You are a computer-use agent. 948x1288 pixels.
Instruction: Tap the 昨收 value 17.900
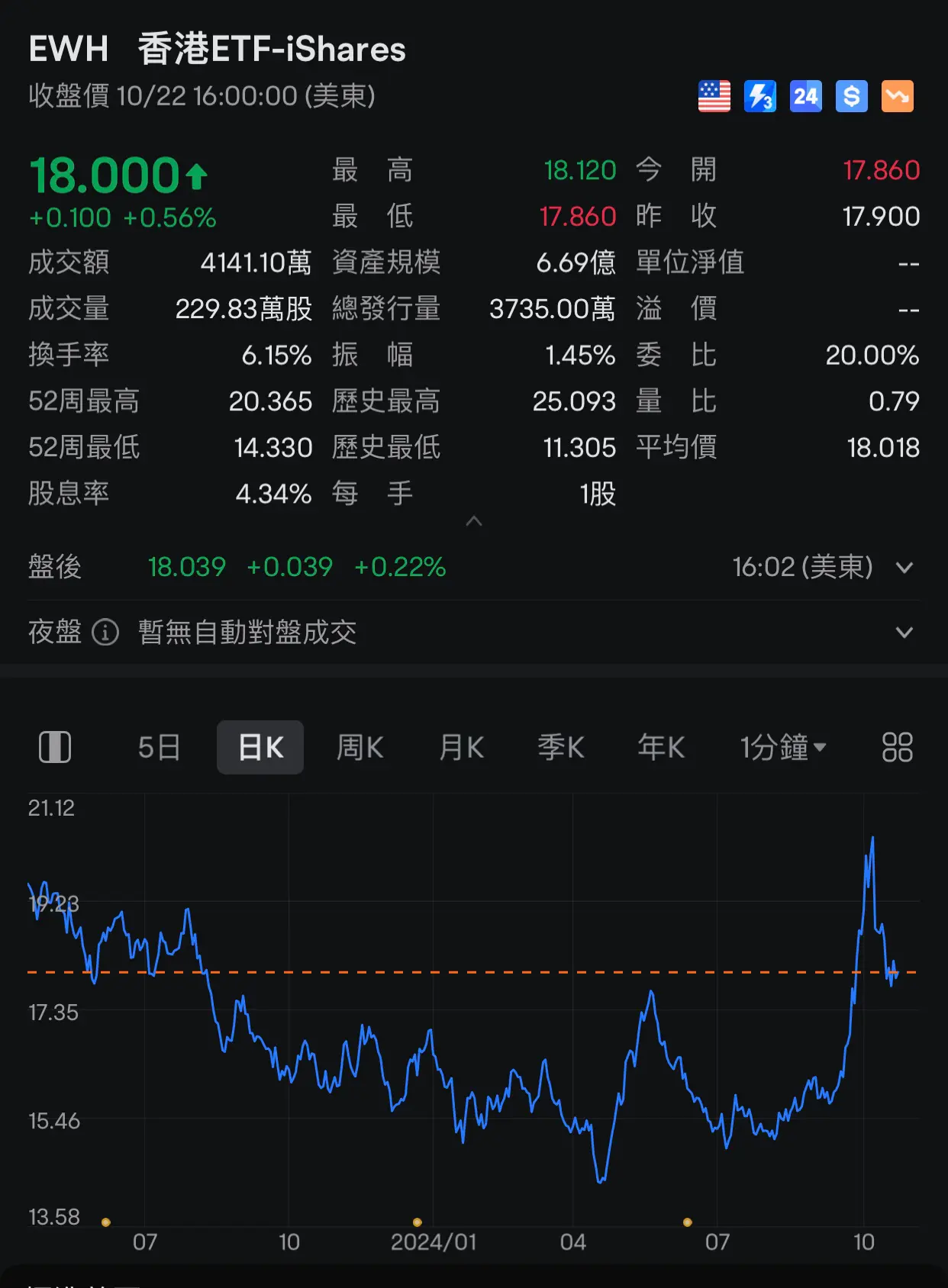(881, 217)
